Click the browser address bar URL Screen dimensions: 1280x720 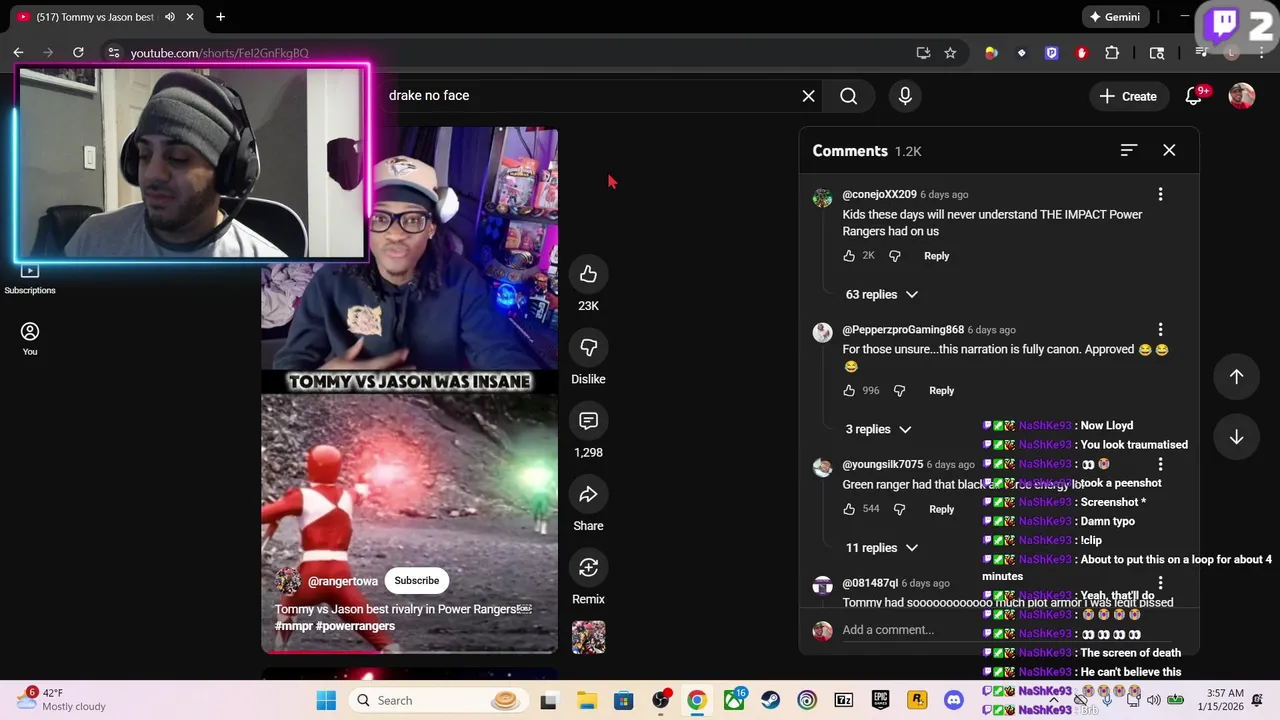point(219,53)
